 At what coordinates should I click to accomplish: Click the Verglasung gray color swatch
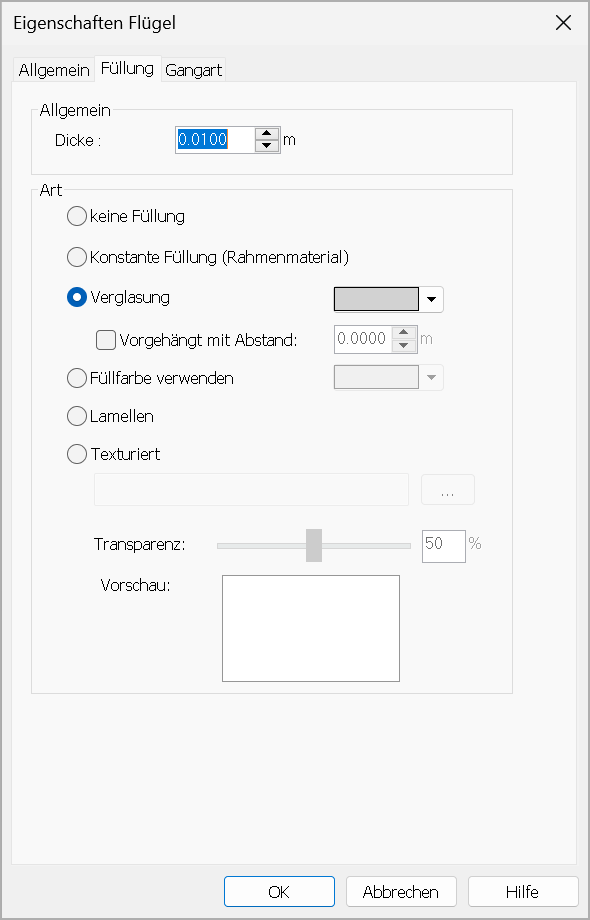click(376, 299)
